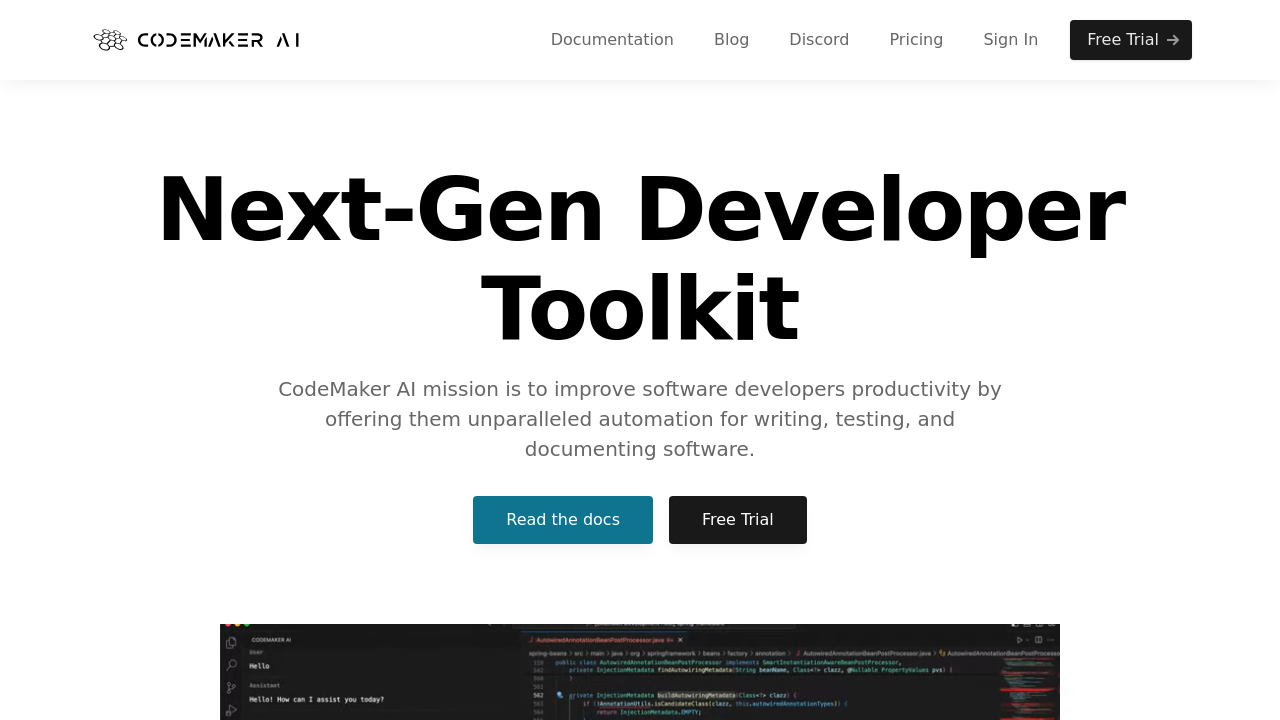Open the More Actions ellipsis menu in editor
Image resolution: width=1280 pixels, height=720 pixels.
[x=1050, y=638]
